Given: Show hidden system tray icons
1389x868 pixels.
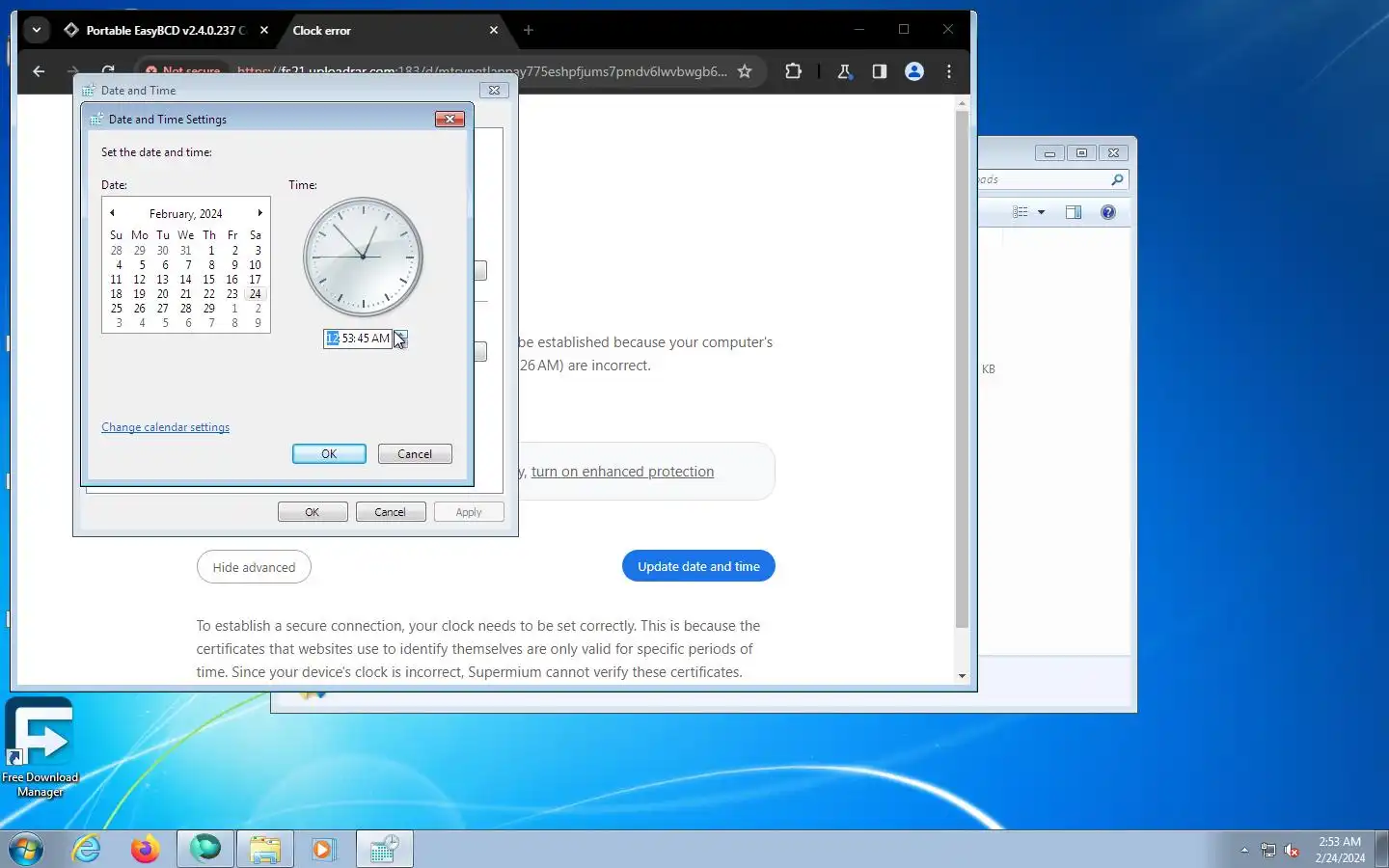Looking at the screenshot, I should 1244,850.
